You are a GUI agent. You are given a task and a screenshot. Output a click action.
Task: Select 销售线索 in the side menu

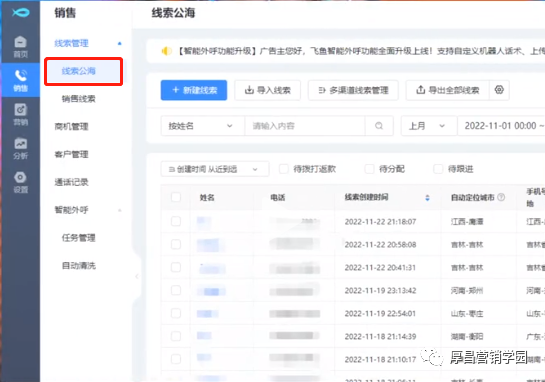pyautogui.click(x=79, y=99)
